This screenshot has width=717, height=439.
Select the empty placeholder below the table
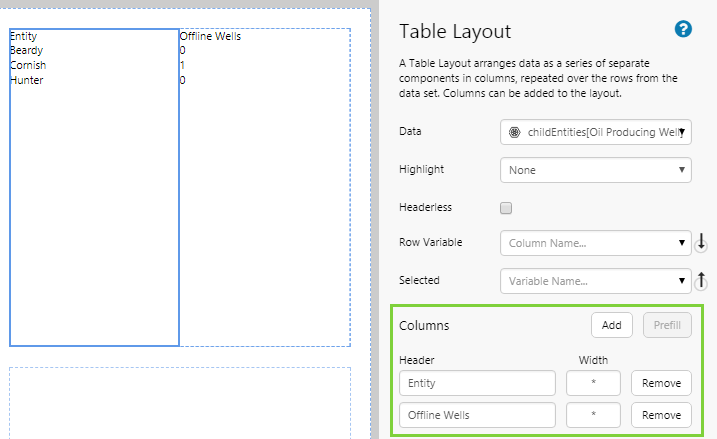coord(180,400)
